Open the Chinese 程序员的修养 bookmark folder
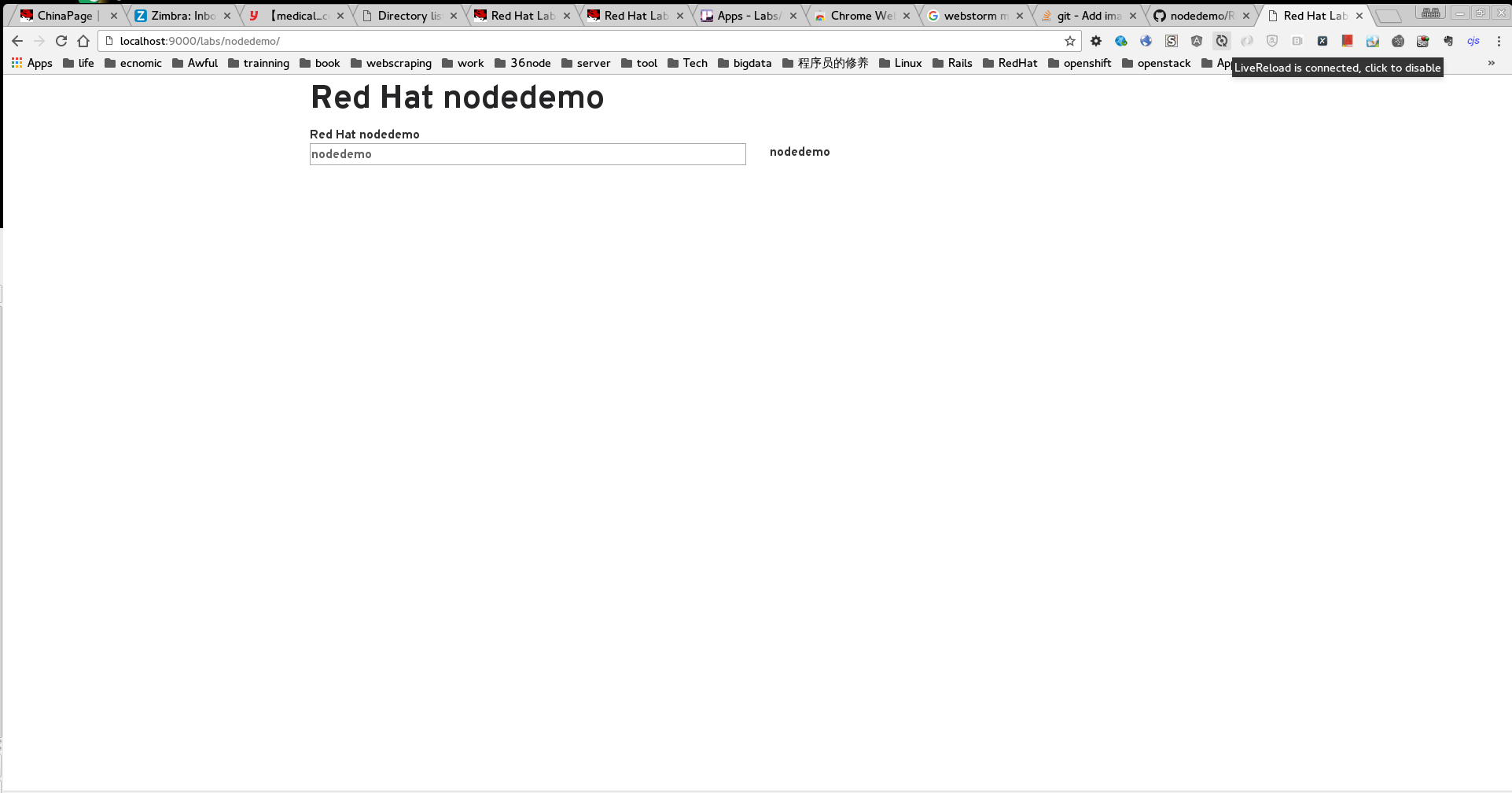 tap(826, 63)
